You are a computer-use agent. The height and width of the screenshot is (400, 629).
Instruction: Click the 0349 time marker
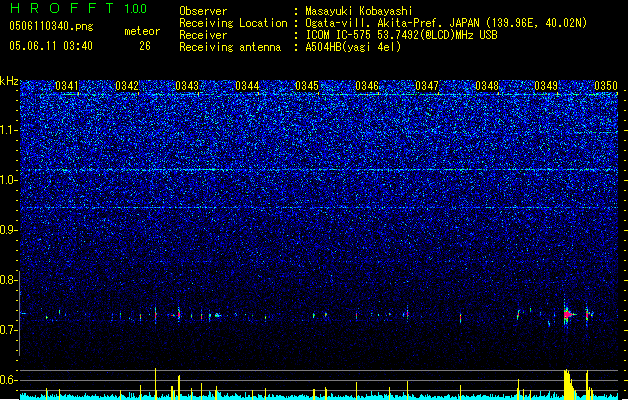coord(546,86)
